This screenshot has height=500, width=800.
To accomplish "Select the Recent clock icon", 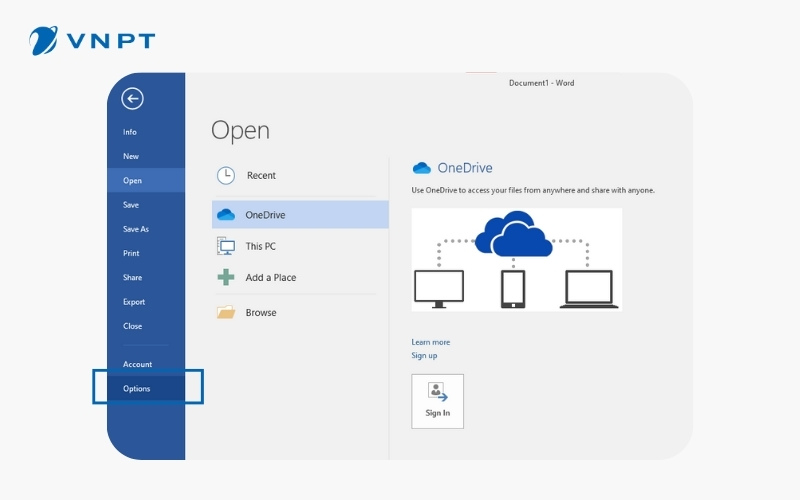I will 226,175.
